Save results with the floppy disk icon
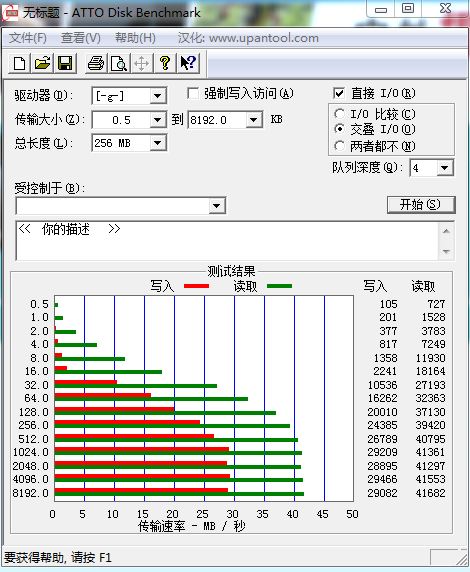The height and width of the screenshot is (572, 470). click(65, 63)
